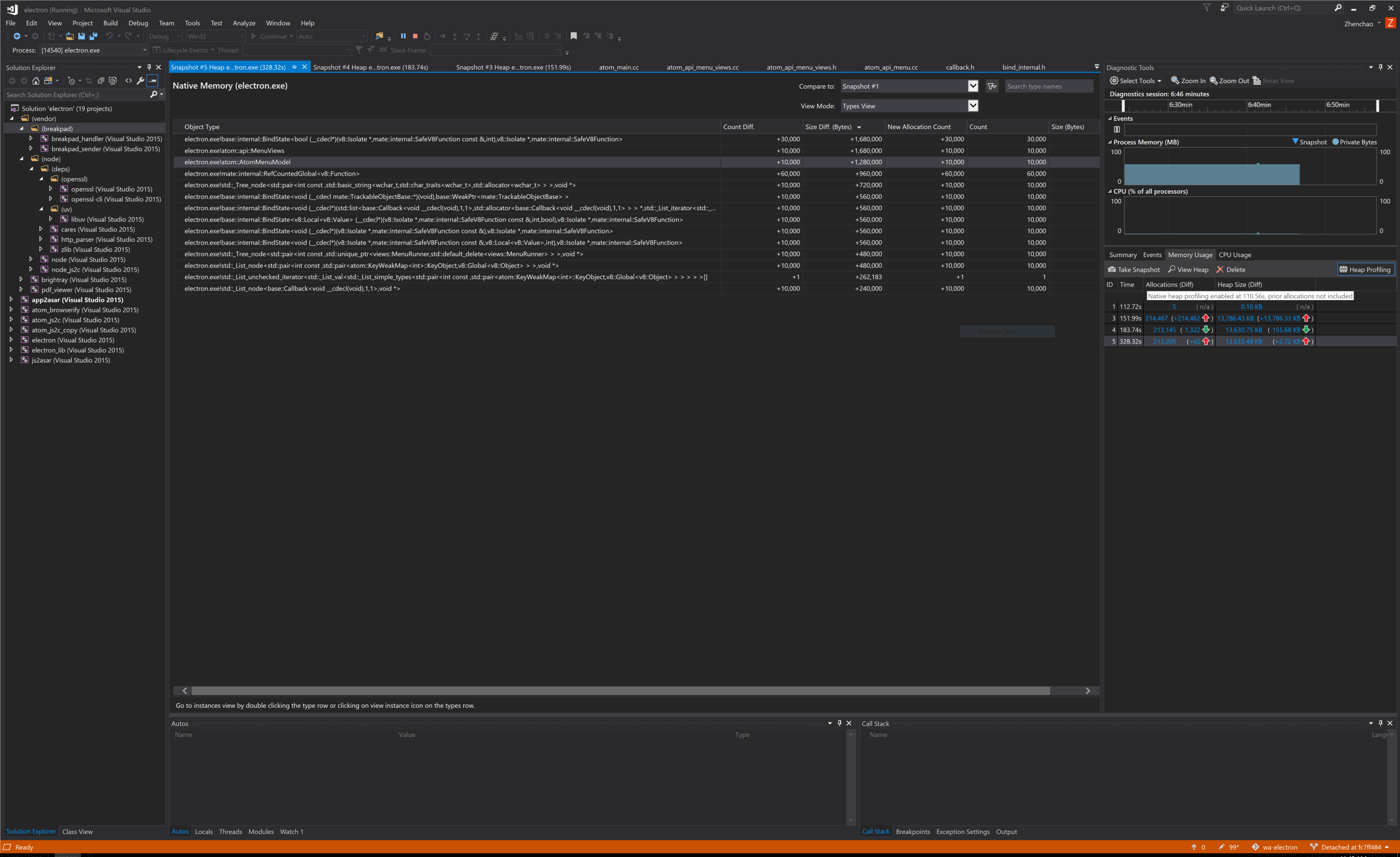The height and width of the screenshot is (857, 1400).
Task: Click View Heap magnifier button
Action: pos(1188,270)
